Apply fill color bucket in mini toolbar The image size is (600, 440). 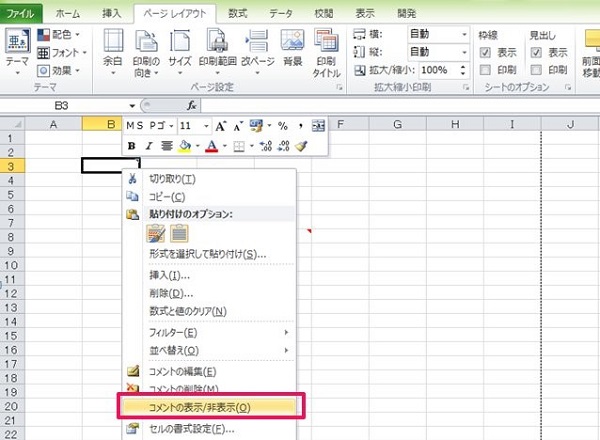pos(185,146)
